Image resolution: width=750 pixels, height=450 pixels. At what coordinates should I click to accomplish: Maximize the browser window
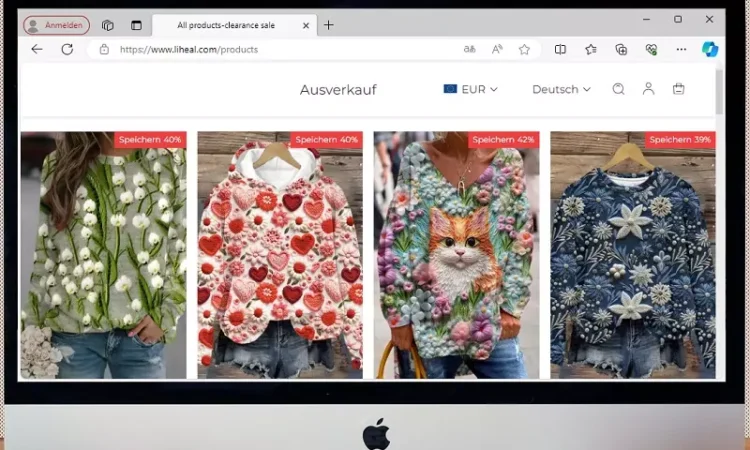[x=678, y=19]
